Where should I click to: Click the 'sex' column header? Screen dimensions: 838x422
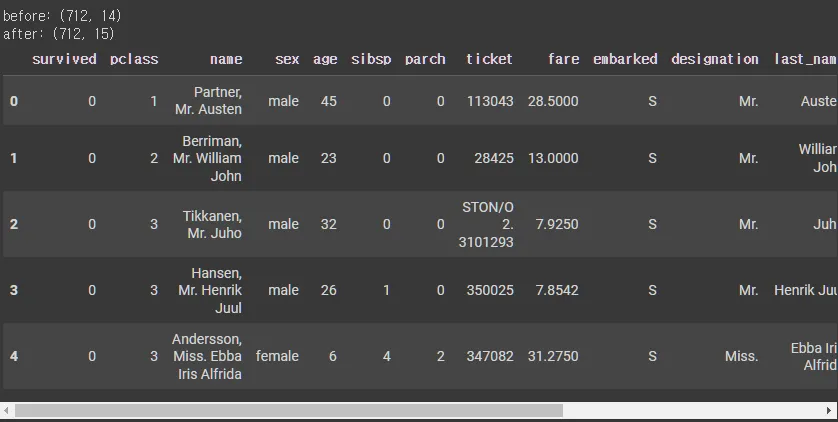(x=287, y=59)
